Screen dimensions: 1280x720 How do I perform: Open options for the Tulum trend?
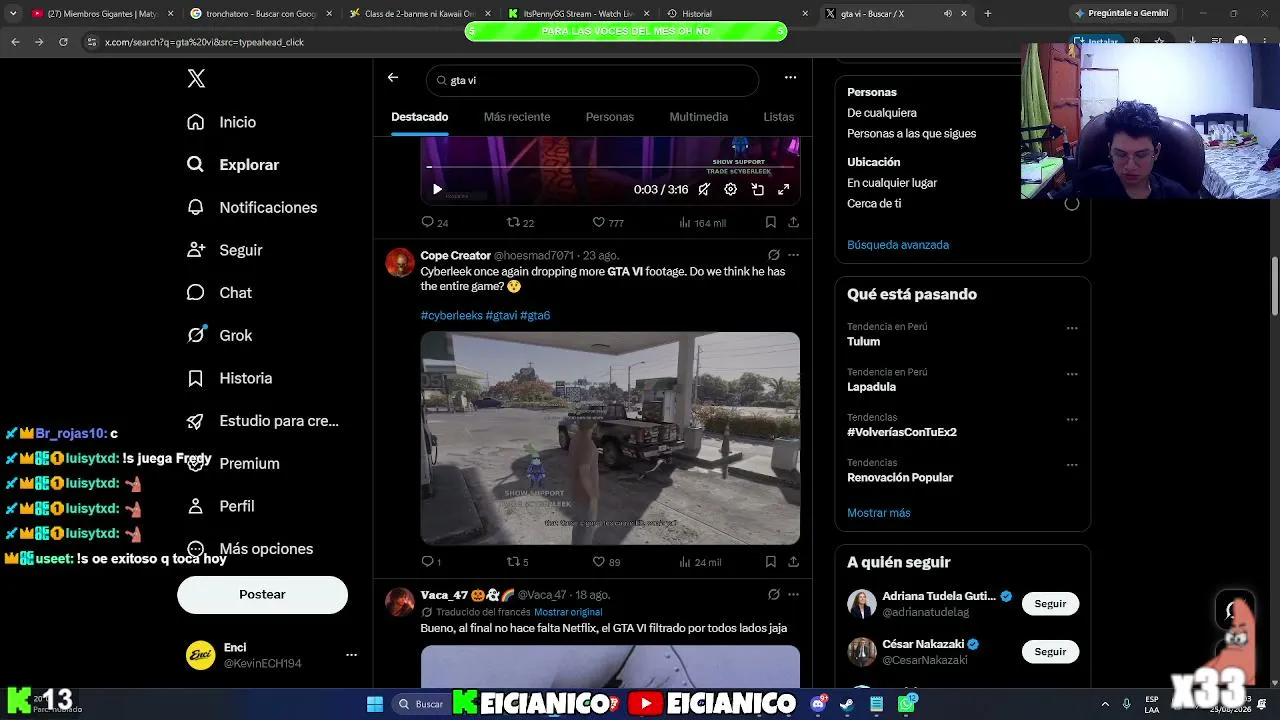1072,328
